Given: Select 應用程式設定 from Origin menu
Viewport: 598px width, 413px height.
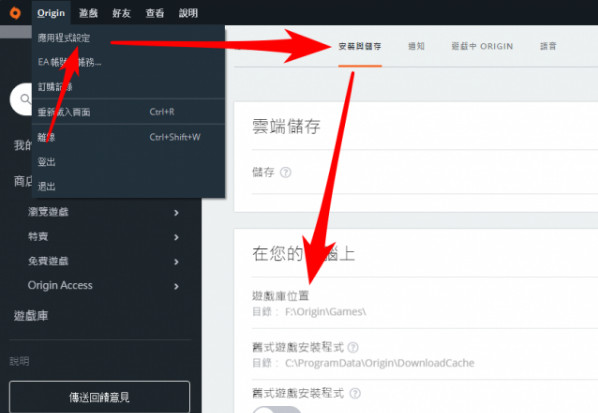Looking at the screenshot, I should 128,37.
